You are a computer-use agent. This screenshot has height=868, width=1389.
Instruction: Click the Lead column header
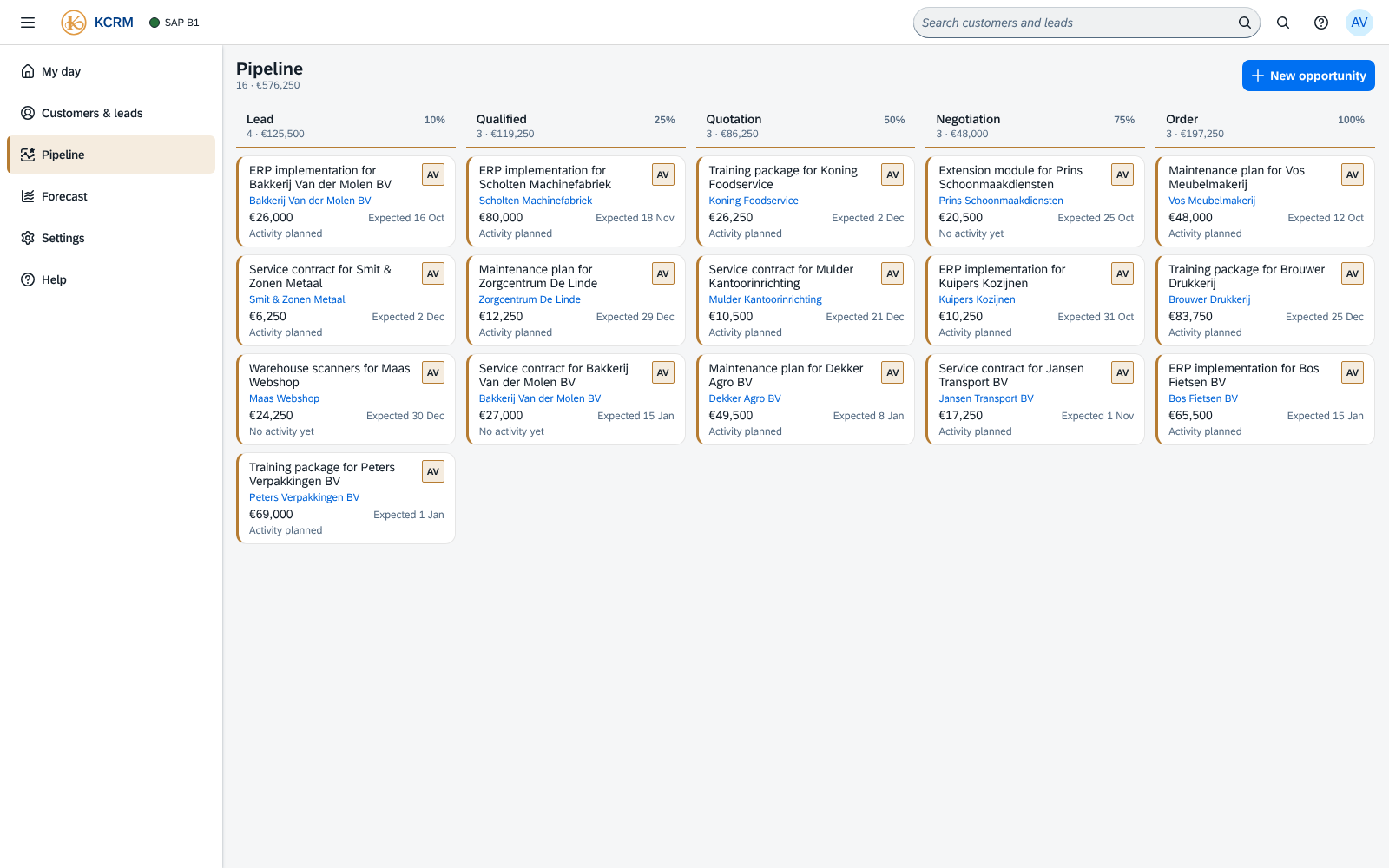click(346, 126)
